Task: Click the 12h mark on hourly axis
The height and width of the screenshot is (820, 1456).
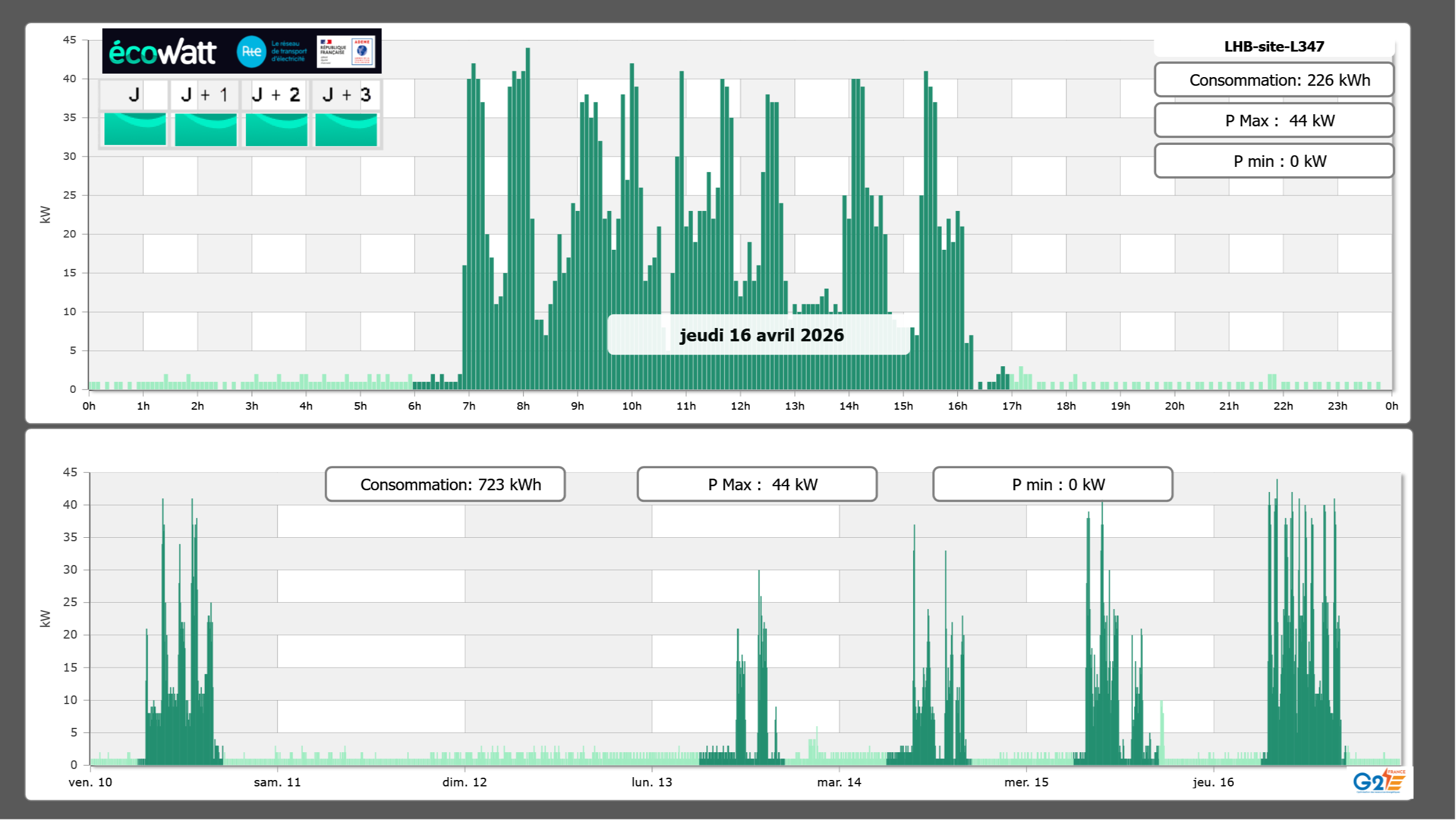Action: tap(740, 406)
